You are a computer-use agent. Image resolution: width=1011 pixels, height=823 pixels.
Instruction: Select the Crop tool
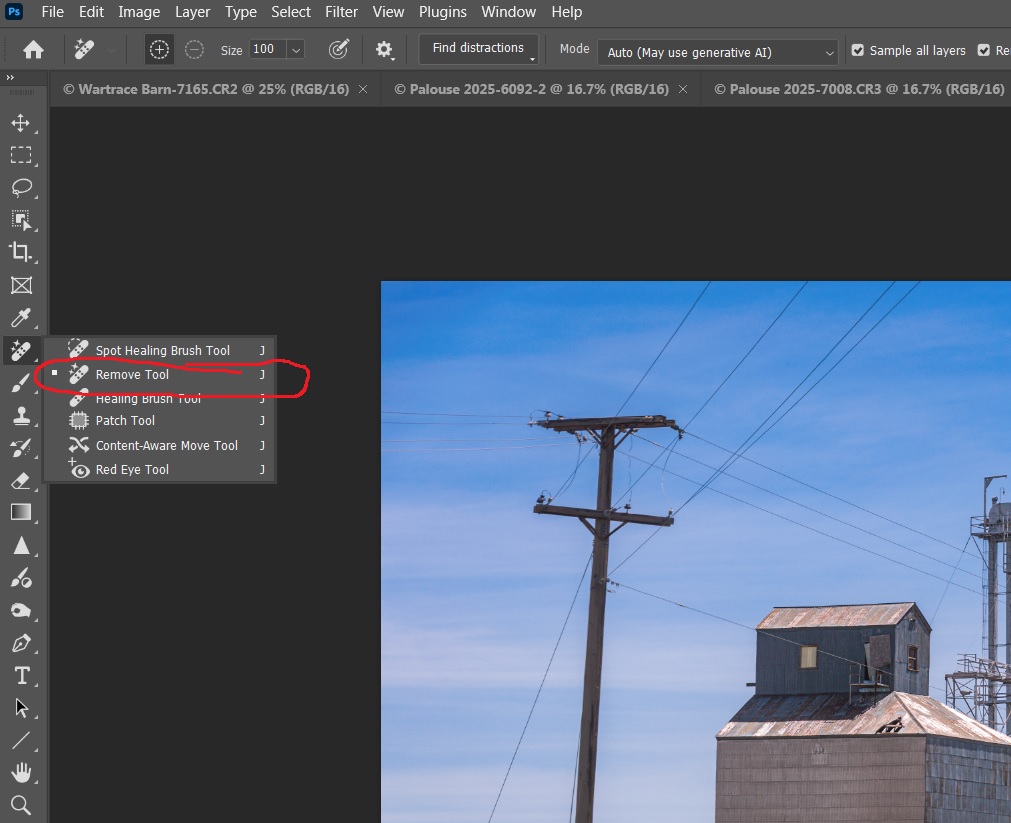[20, 252]
